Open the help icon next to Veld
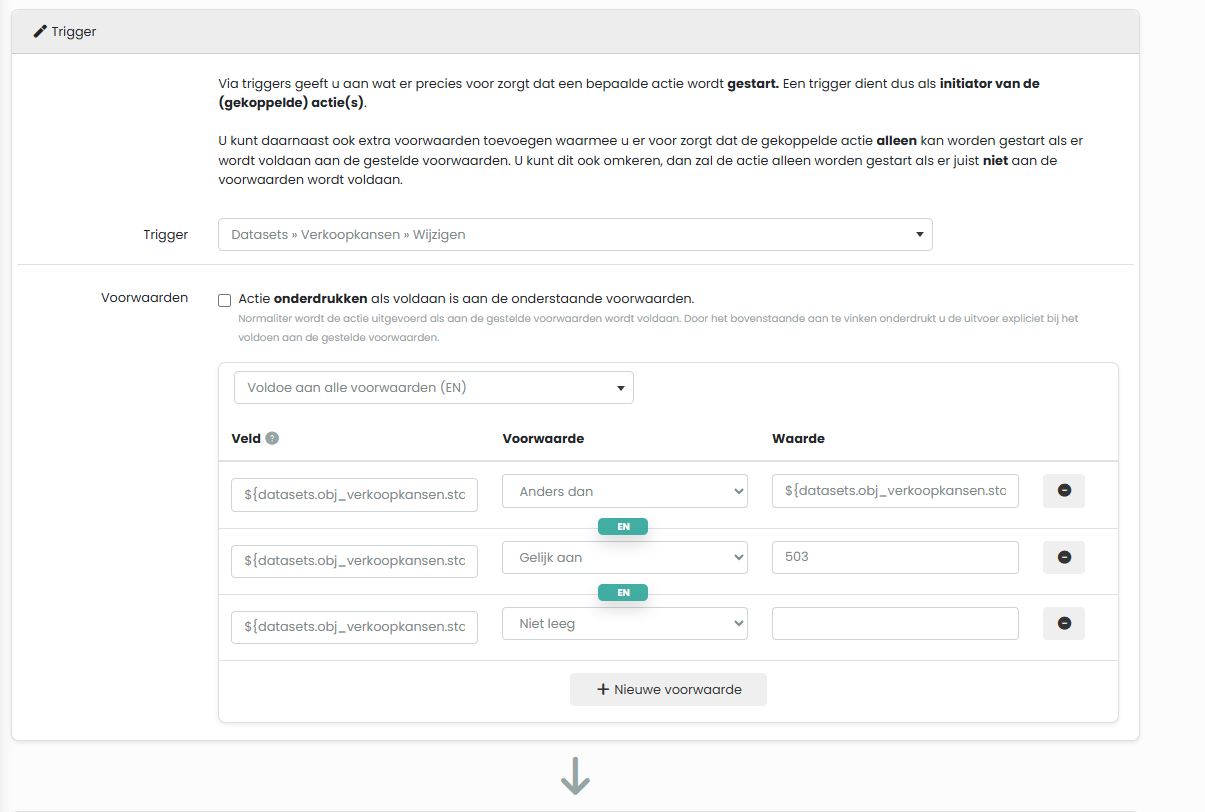The image size is (1205, 812). click(x=272, y=438)
